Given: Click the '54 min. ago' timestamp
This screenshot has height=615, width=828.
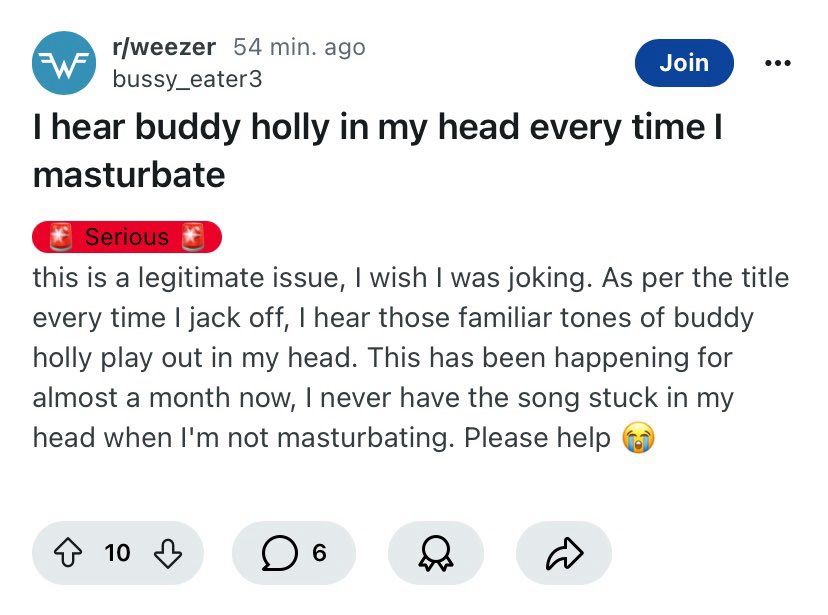Looking at the screenshot, I should click(299, 47).
